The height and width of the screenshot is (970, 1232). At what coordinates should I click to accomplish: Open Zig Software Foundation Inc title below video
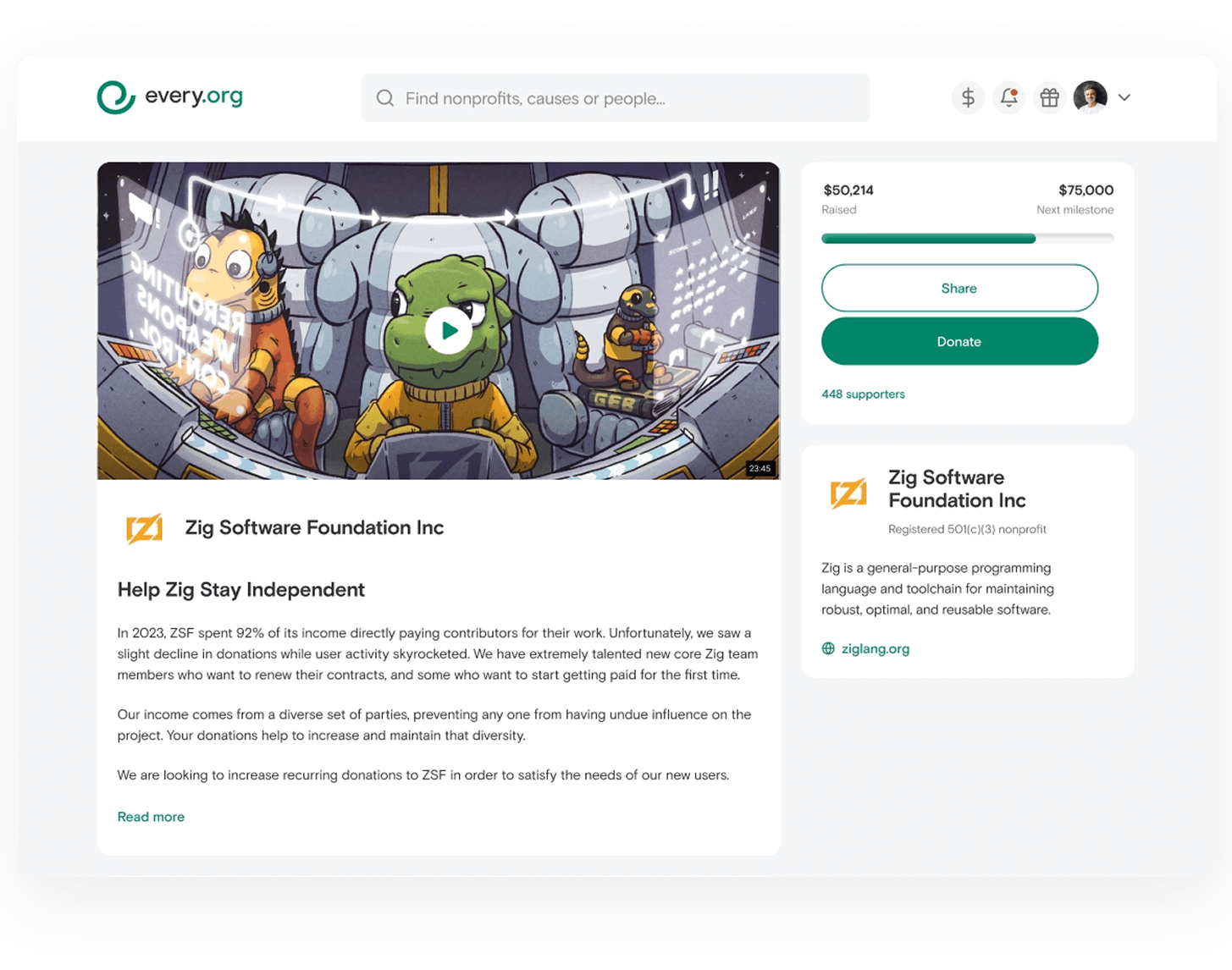(x=314, y=527)
